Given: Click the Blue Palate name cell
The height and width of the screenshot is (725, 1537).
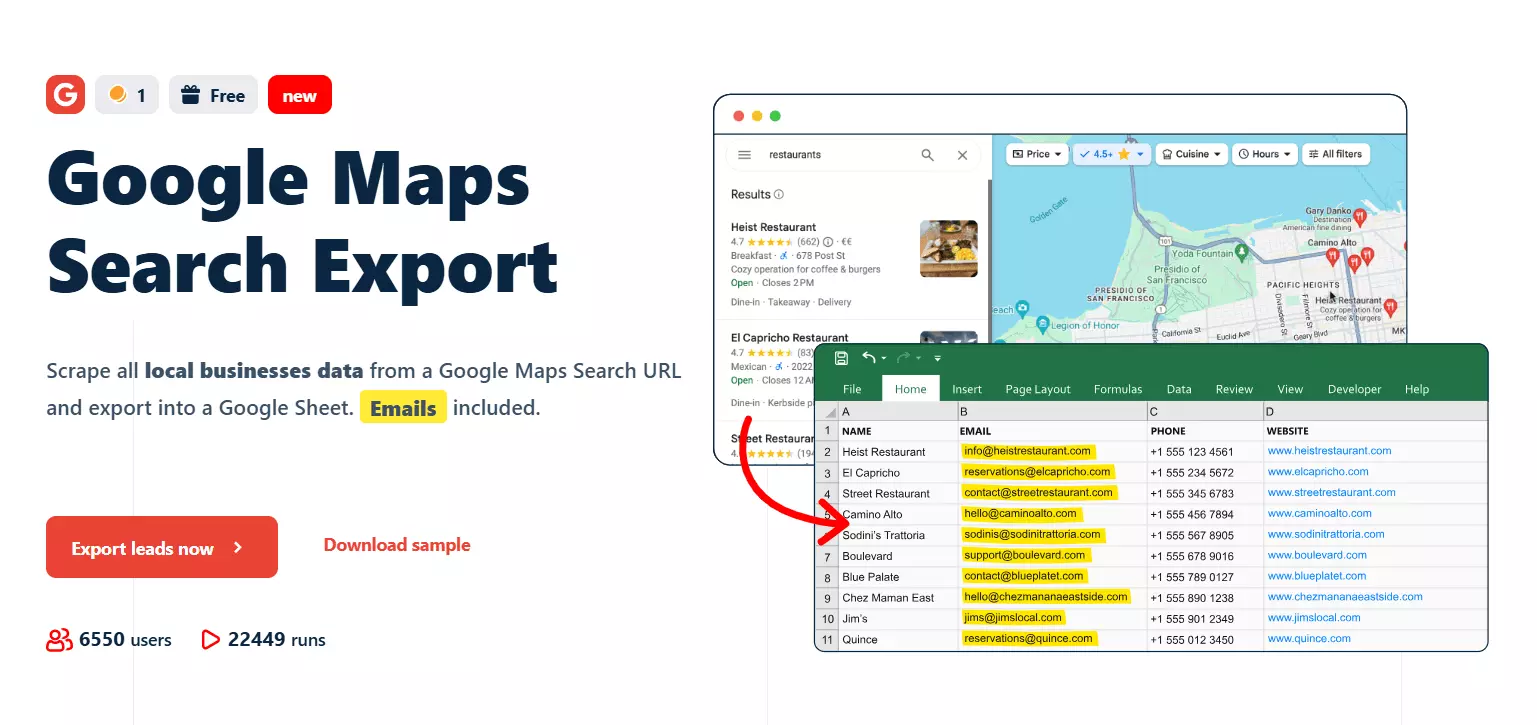Looking at the screenshot, I should (x=898, y=577).
